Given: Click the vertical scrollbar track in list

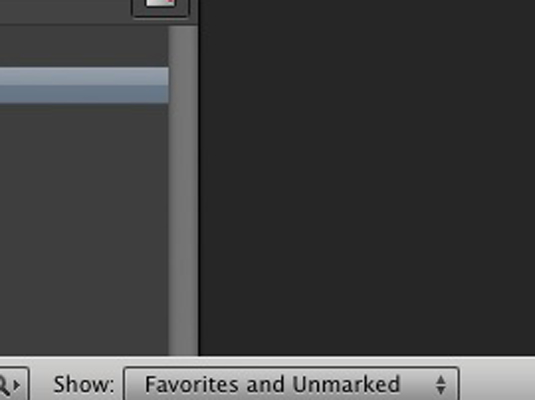Looking at the screenshot, I should click(x=183, y=191).
